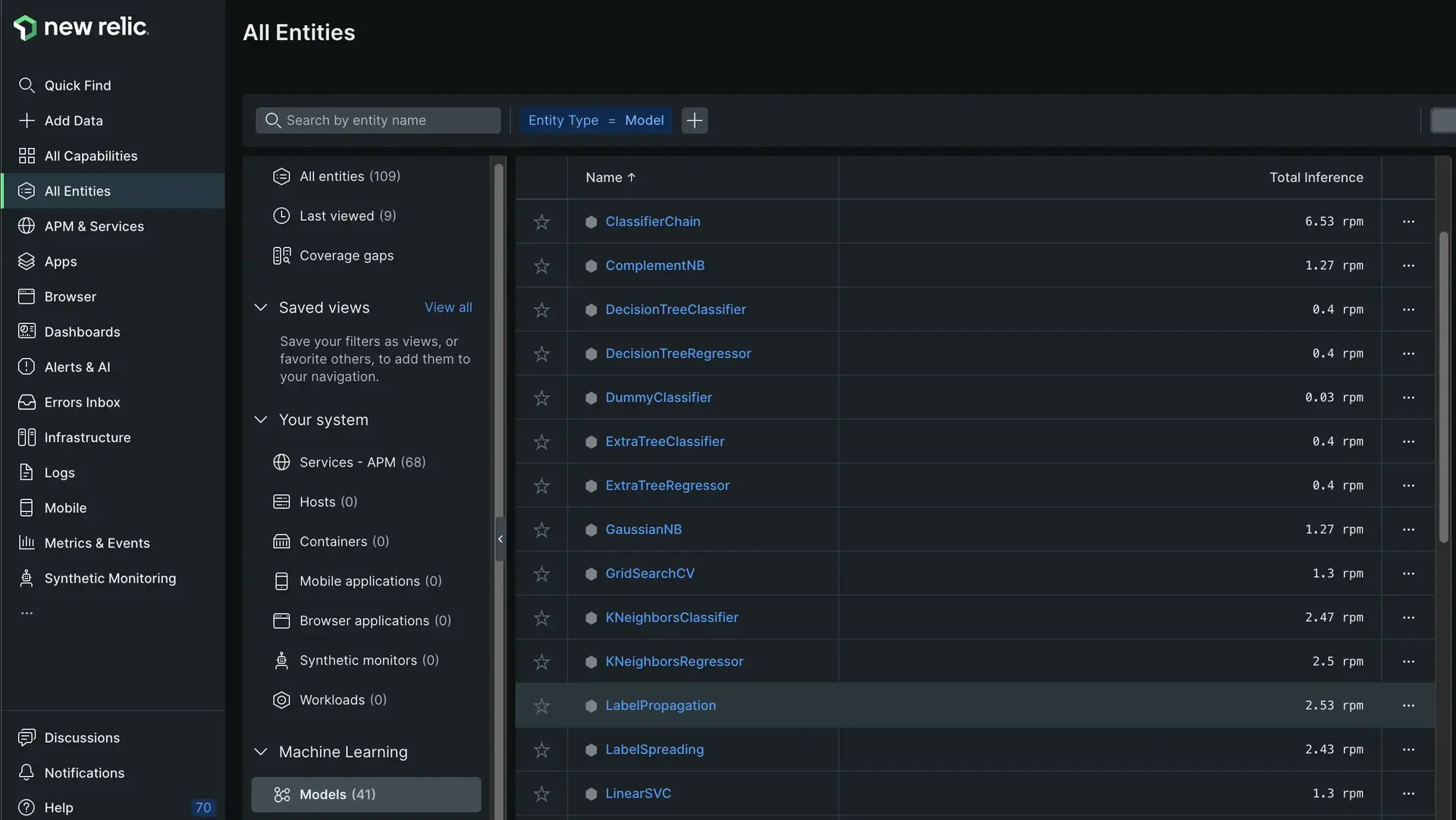Image resolution: width=1456 pixels, height=820 pixels.
Task: Star the LabelPropagation entity
Action: 541,706
